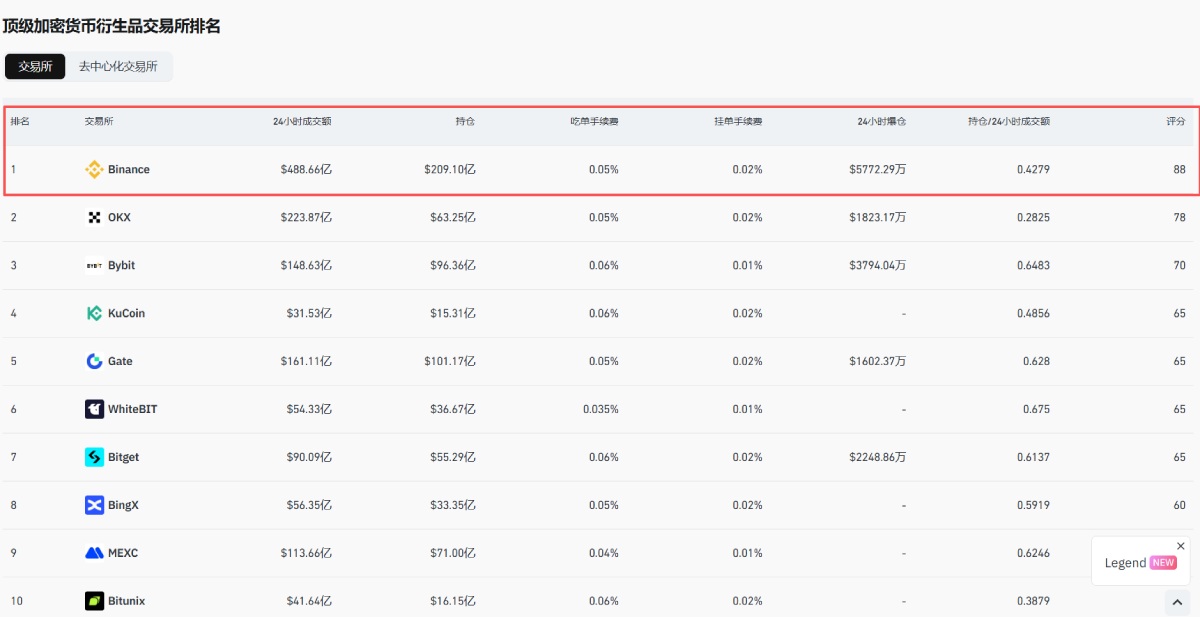Click Bitunix ratio 0.3879
Image resolution: width=1200 pixels, height=617 pixels.
[x=1034, y=602]
